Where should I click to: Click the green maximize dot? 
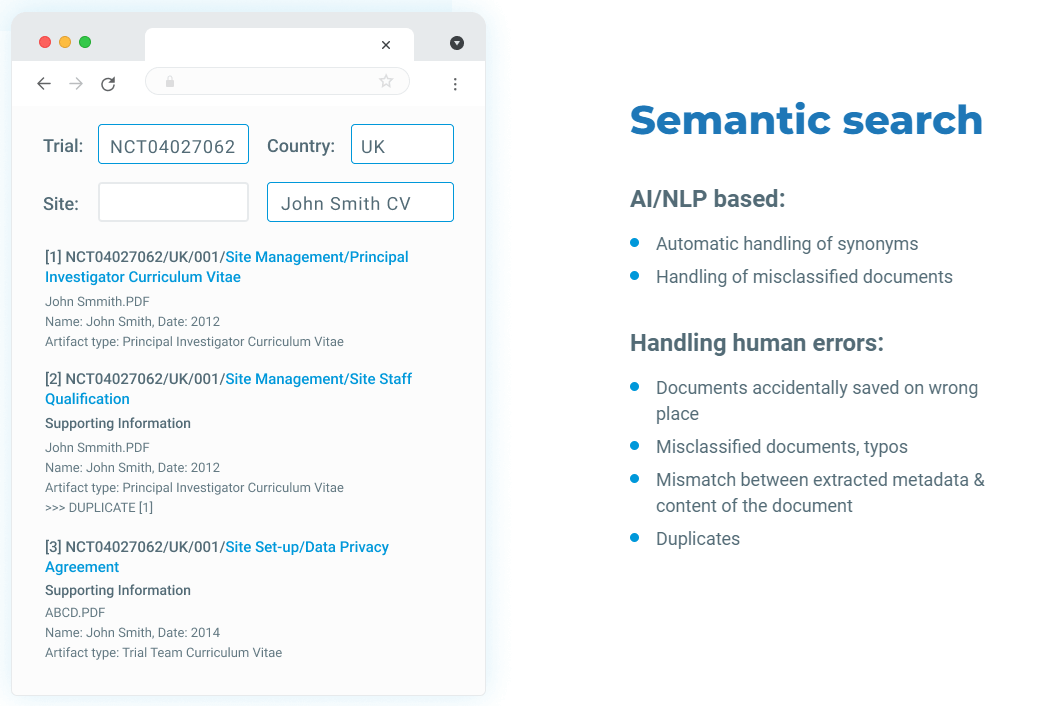85,42
